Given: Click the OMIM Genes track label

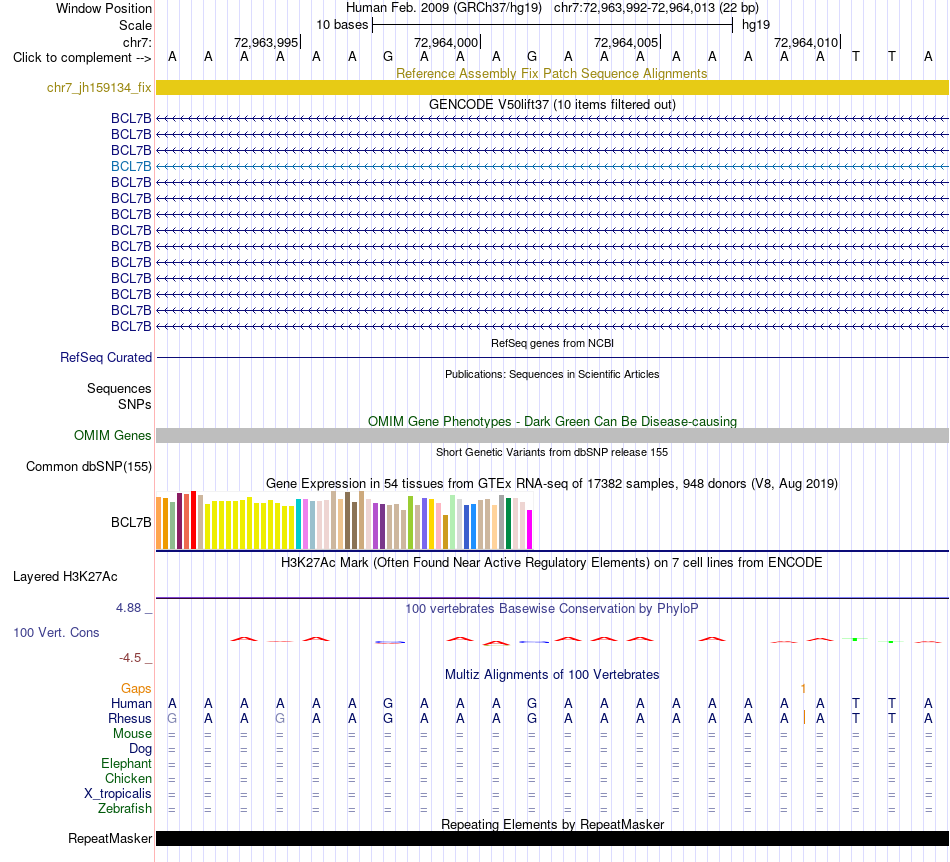Looking at the screenshot, I should pyautogui.click(x=112, y=435).
